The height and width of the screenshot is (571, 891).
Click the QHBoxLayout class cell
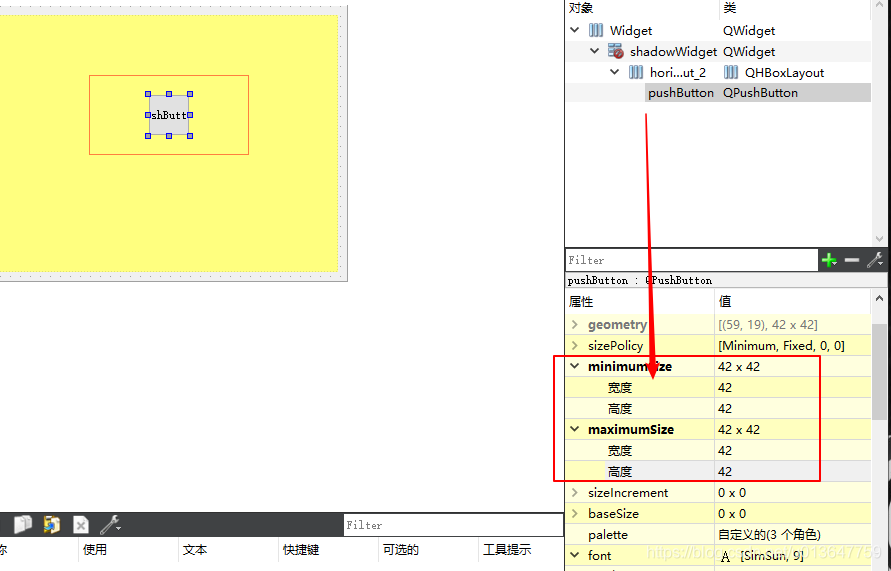[x=784, y=72]
